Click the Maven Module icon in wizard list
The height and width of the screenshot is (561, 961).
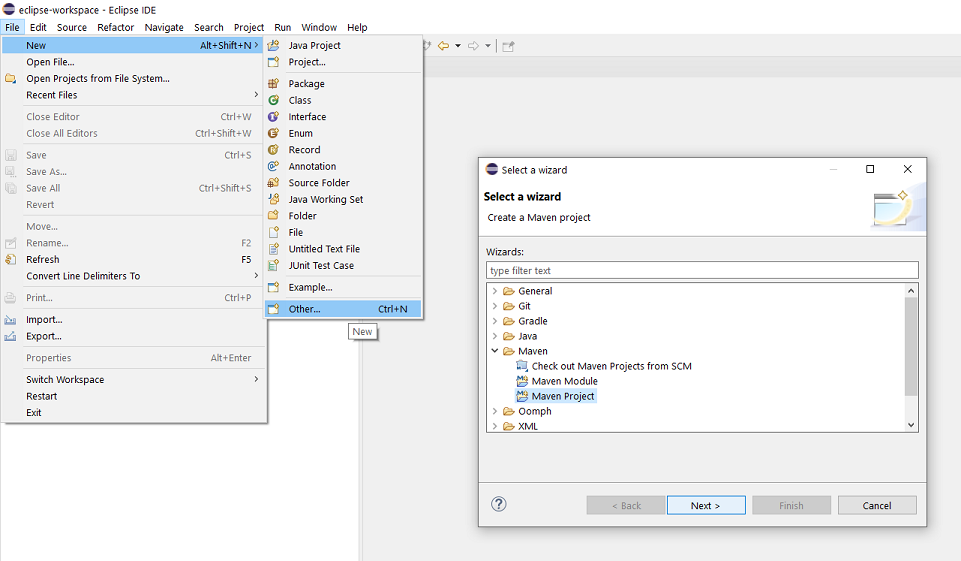[521, 381]
